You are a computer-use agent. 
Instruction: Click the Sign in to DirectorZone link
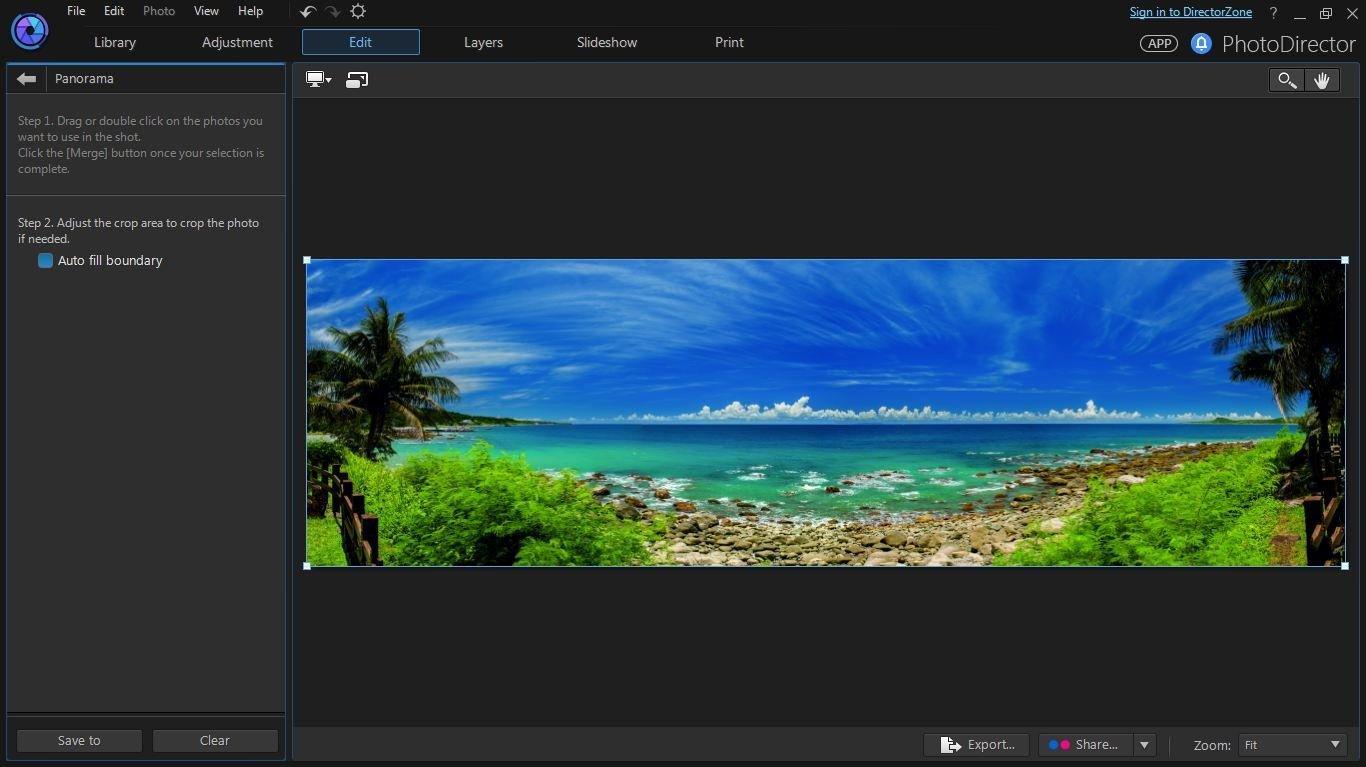pyautogui.click(x=1190, y=11)
